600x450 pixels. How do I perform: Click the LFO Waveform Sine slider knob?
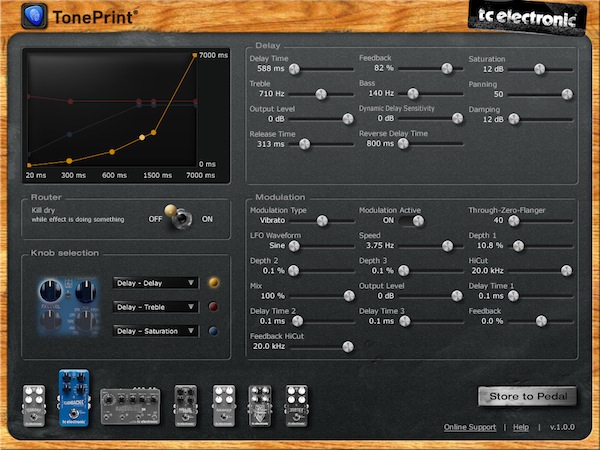point(294,246)
